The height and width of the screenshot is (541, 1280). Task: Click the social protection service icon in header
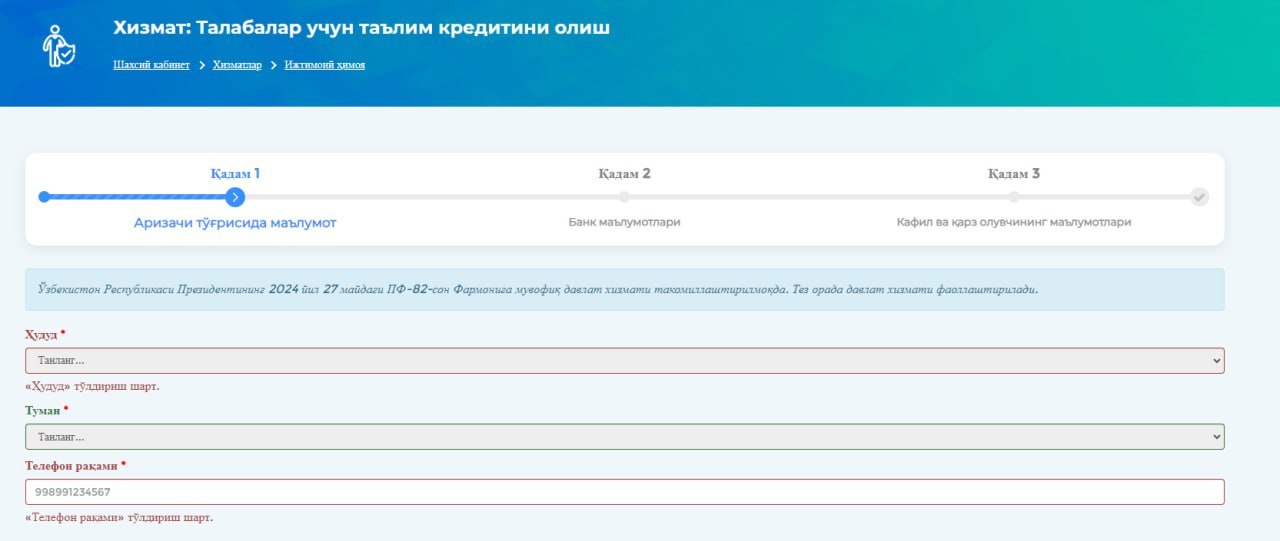(59, 46)
